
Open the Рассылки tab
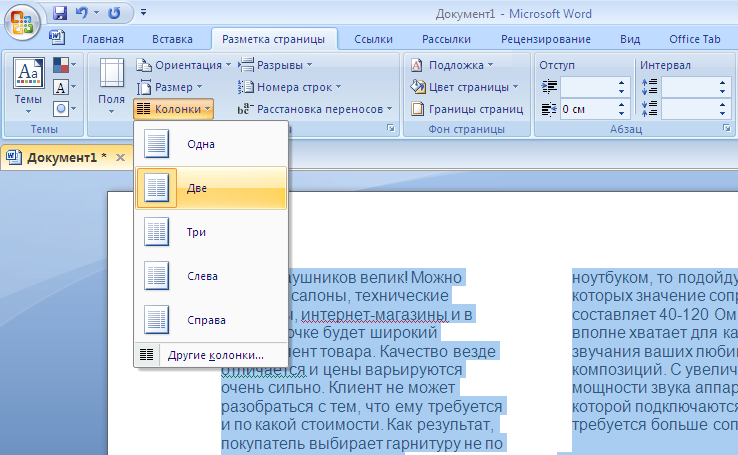point(446,40)
